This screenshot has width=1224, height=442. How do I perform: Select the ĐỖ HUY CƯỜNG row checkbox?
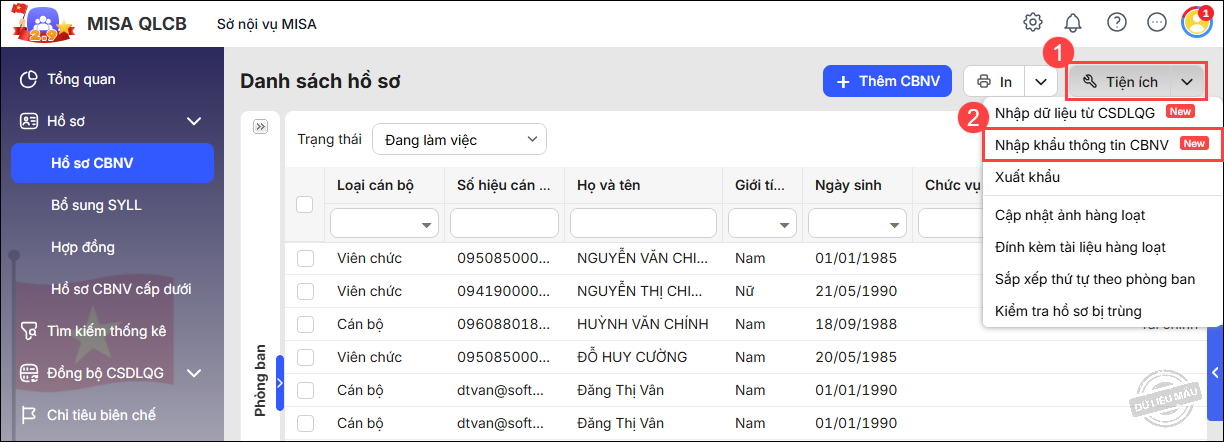(305, 357)
